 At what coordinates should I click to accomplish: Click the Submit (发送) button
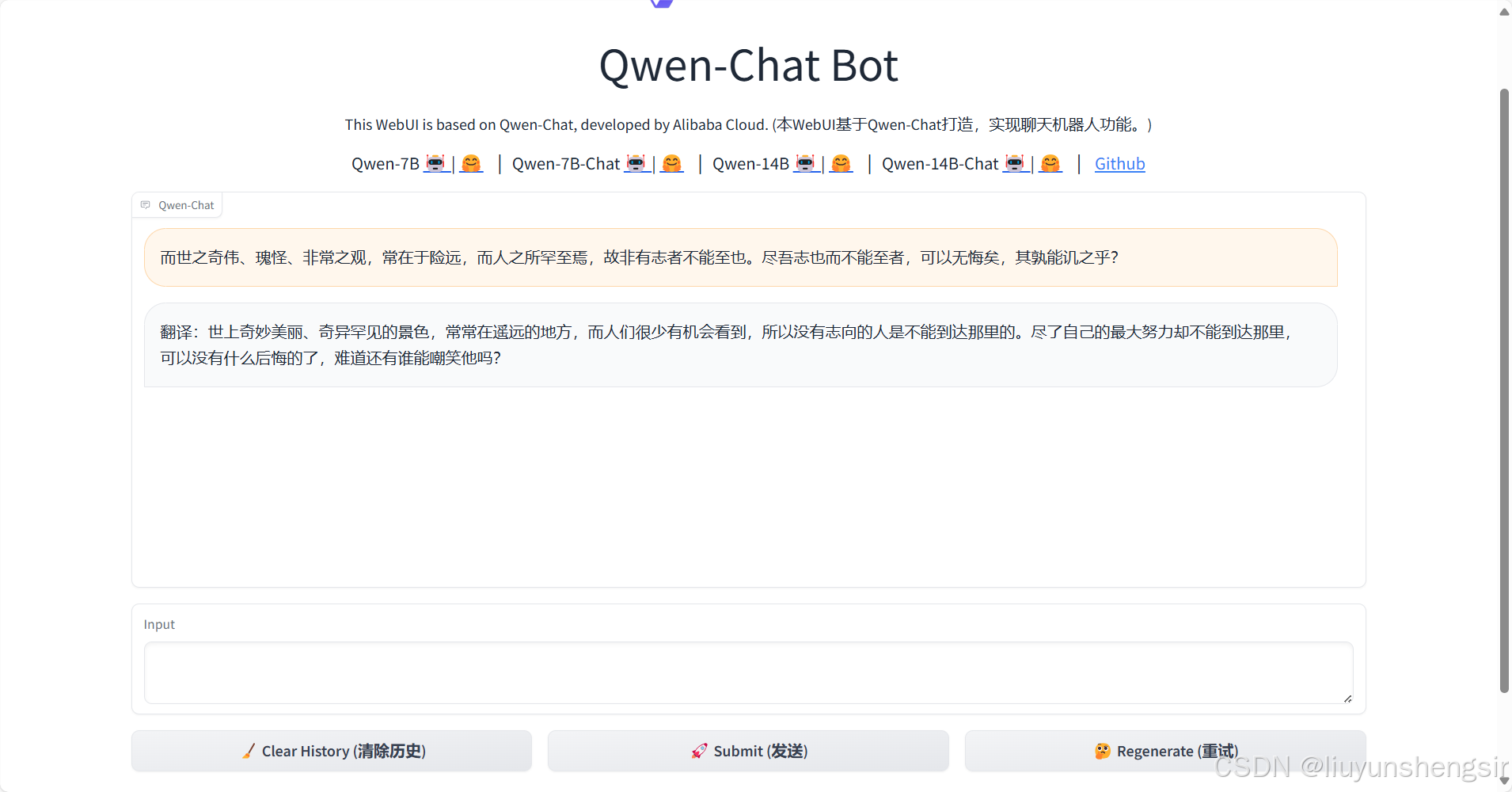tap(748, 751)
